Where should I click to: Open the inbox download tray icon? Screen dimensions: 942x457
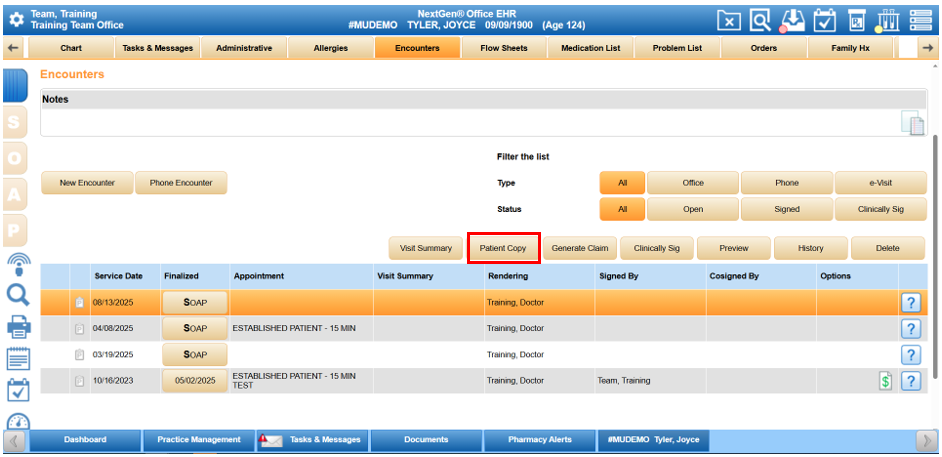(793, 19)
